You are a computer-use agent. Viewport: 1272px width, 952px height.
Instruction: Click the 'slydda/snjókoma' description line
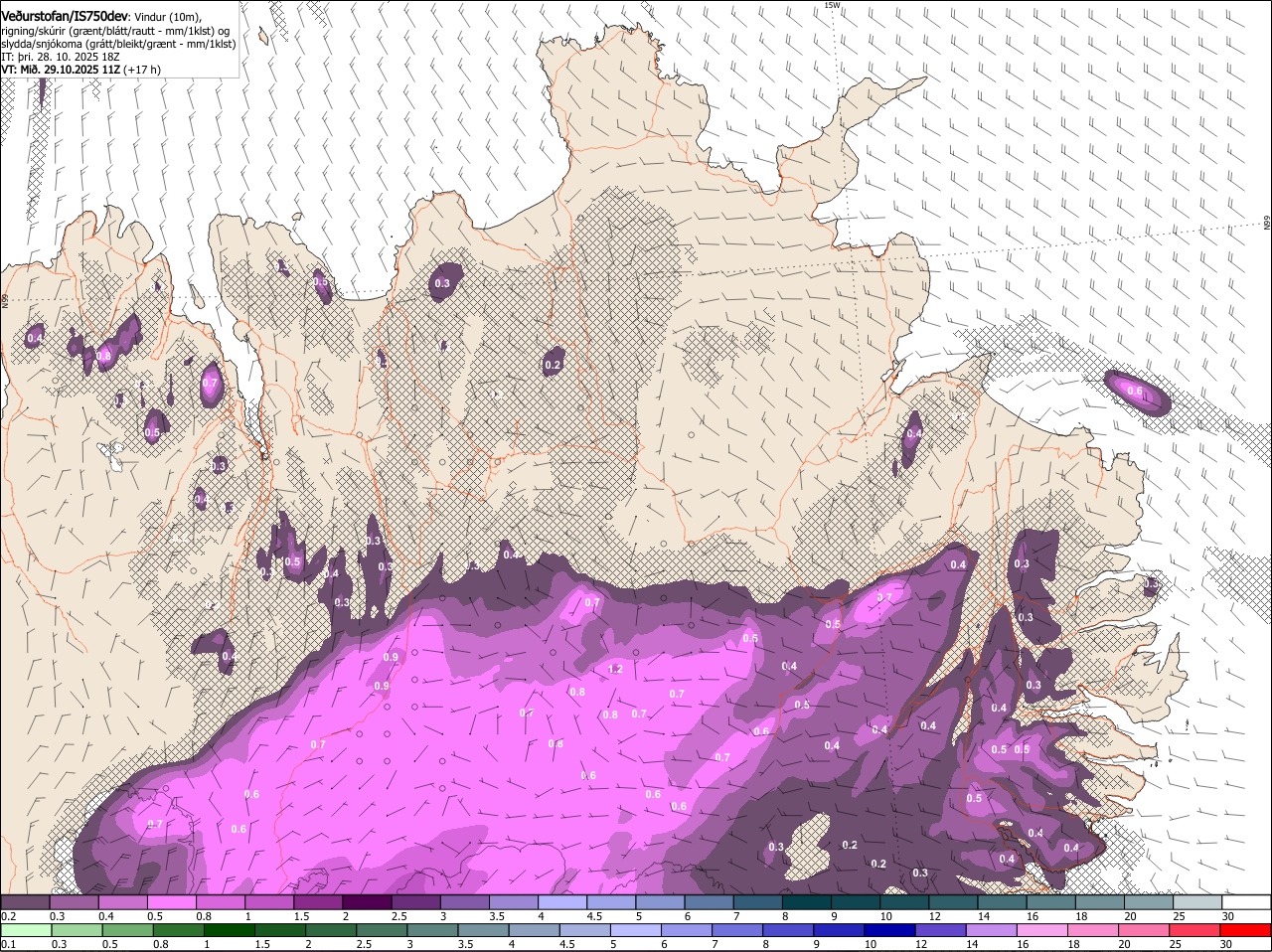pyautogui.click(x=118, y=44)
